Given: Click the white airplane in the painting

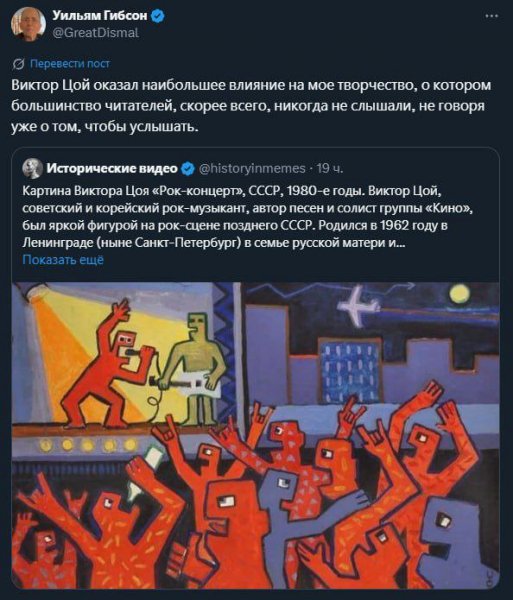Looking at the screenshot, I should [358, 304].
